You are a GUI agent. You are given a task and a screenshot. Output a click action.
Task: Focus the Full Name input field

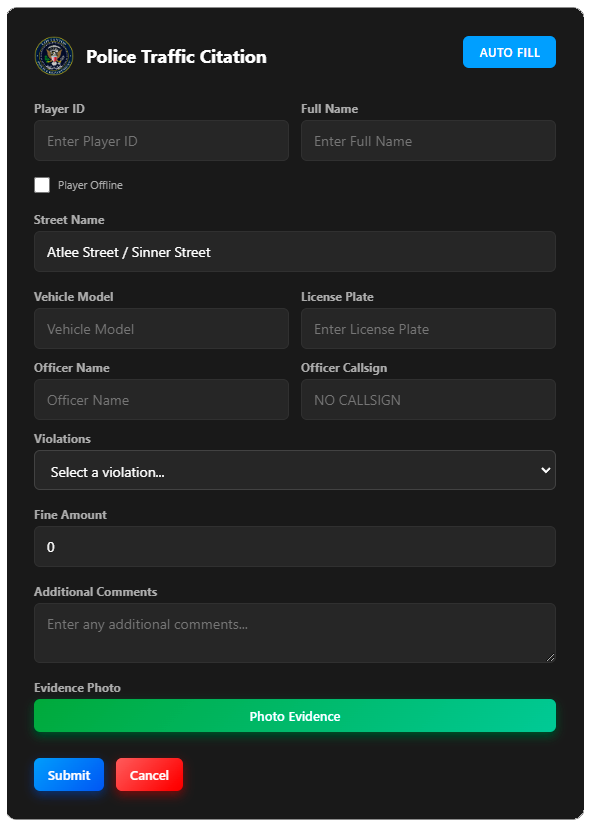(x=428, y=141)
